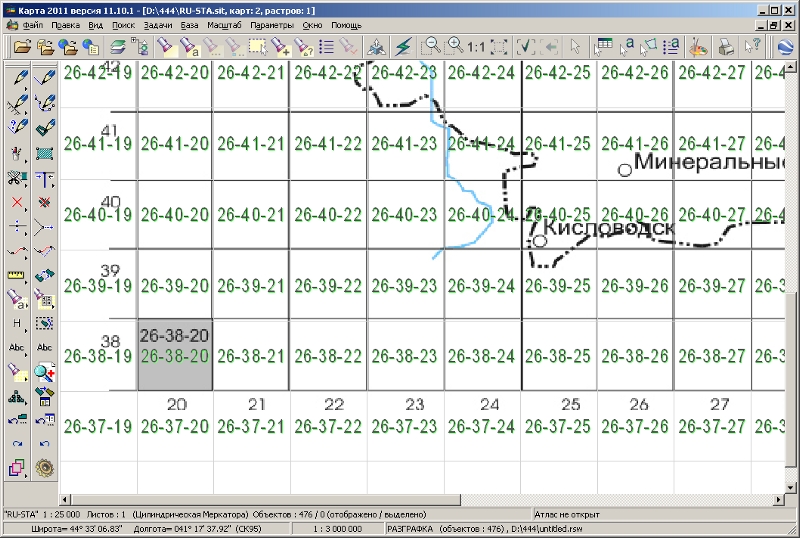
Task: Open the Помощь menu
Action: (346, 25)
